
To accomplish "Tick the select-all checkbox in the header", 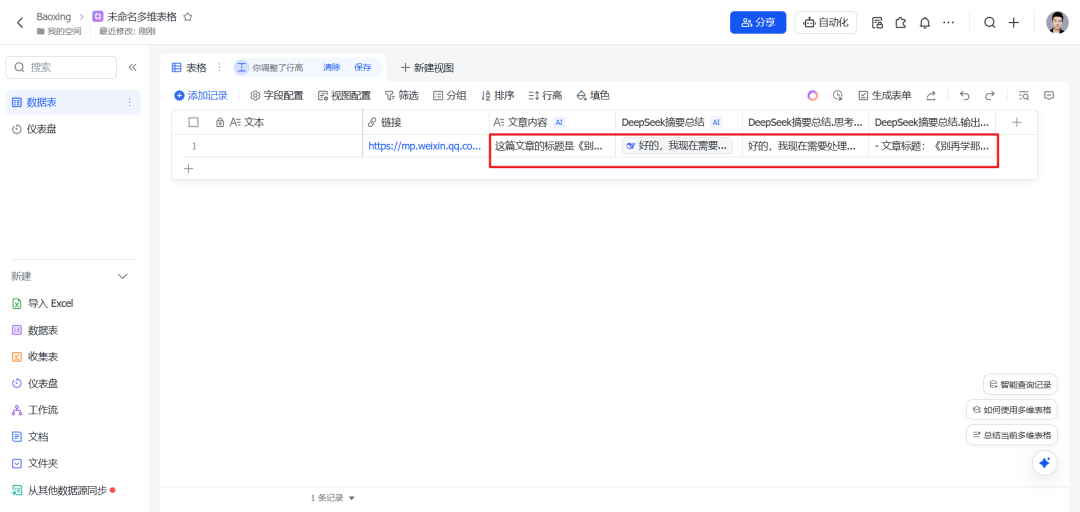I will point(194,122).
